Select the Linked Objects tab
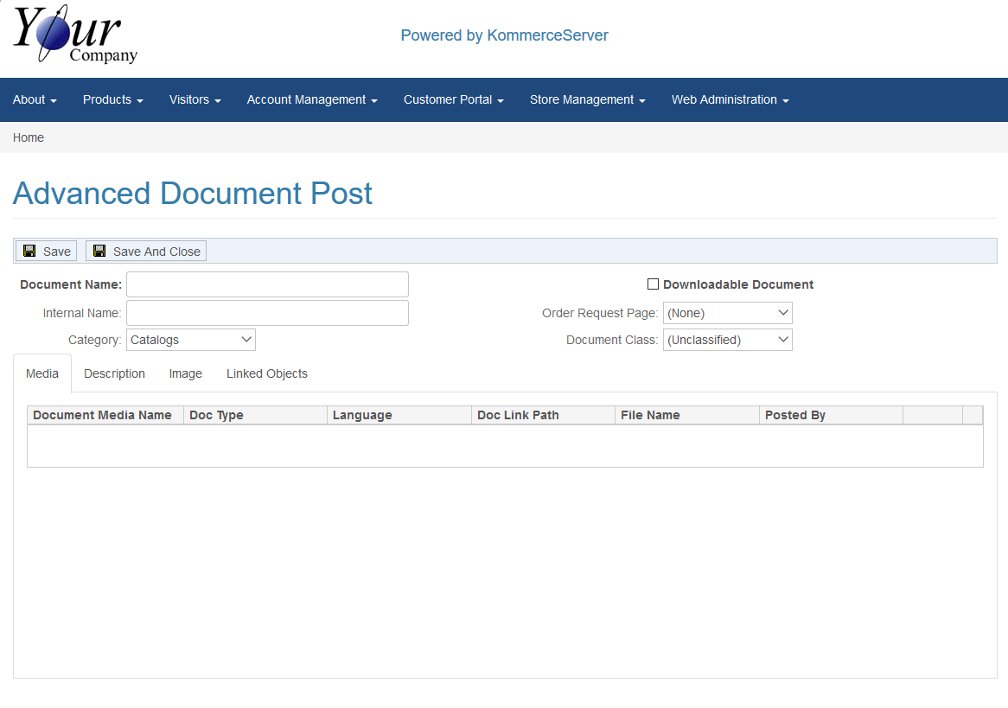The height and width of the screenshot is (708, 1008). pos(267,374)
